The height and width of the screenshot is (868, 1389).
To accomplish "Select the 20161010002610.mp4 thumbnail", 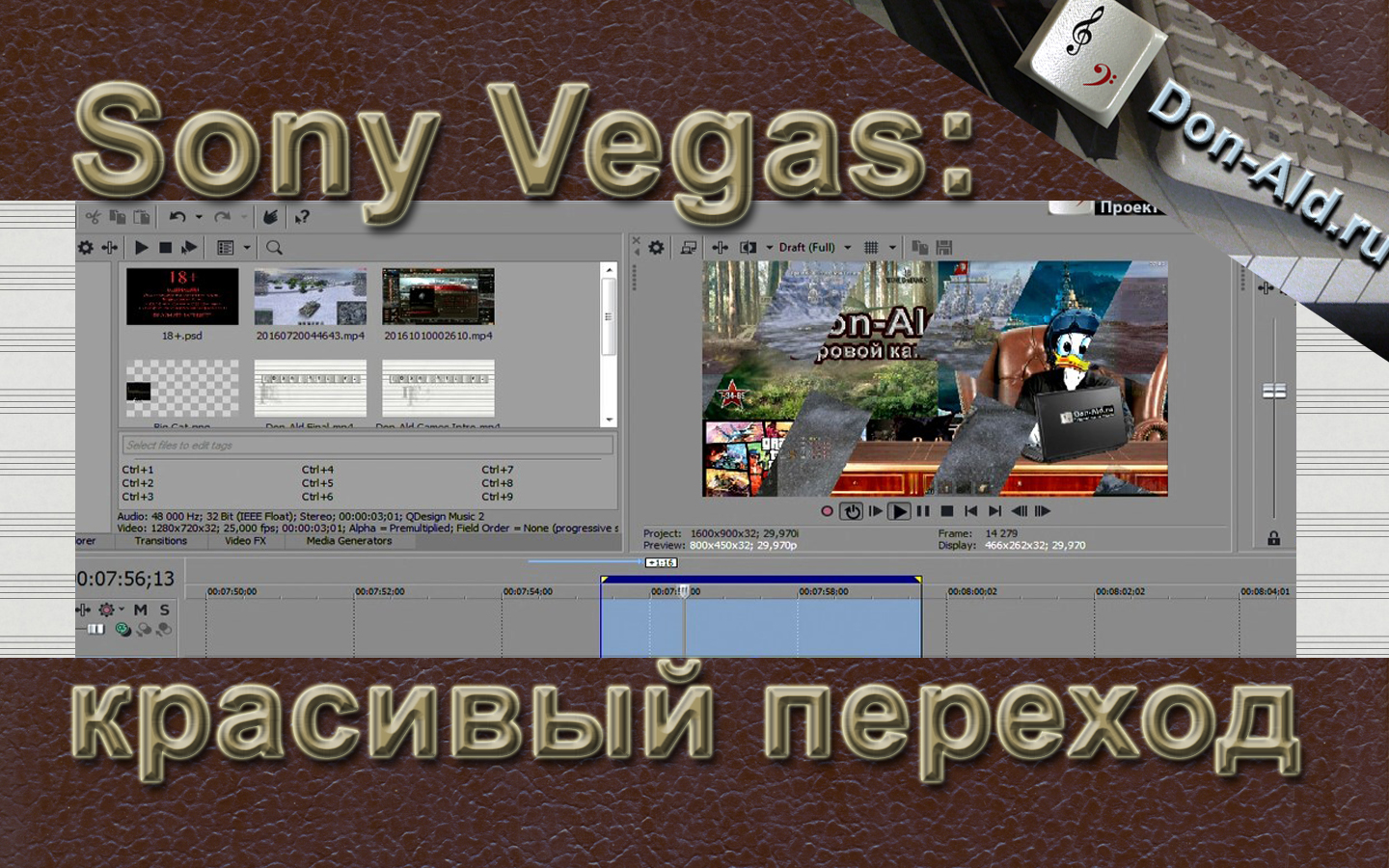I will (x=438, y=296).
